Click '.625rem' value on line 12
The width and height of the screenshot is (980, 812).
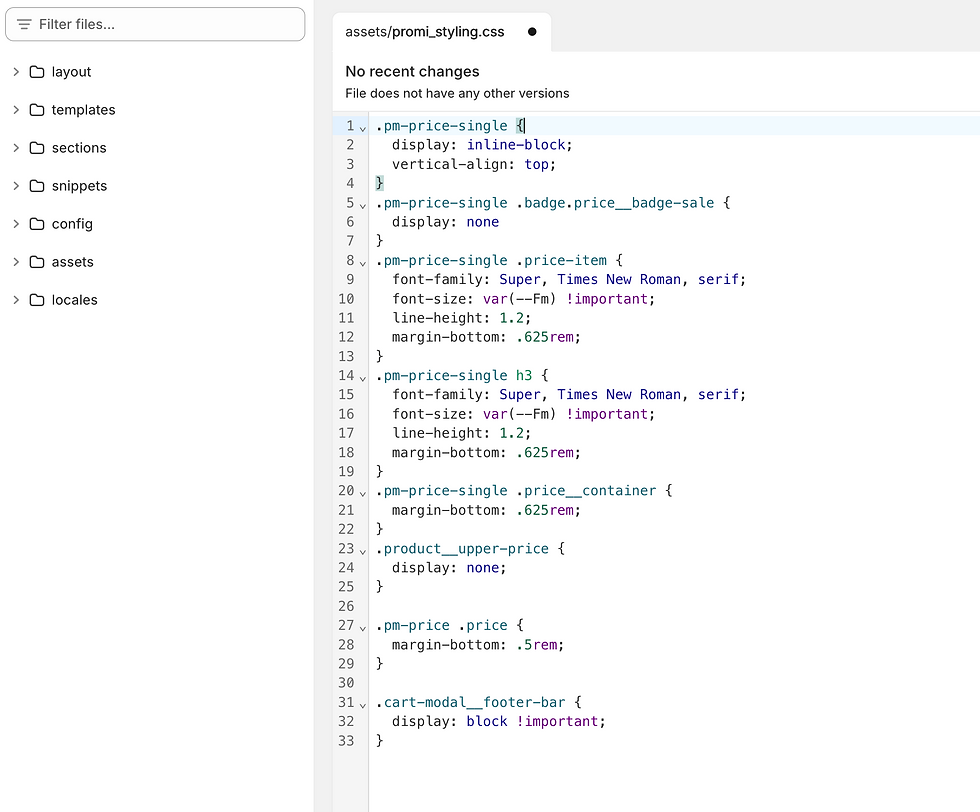click(545, 337)
